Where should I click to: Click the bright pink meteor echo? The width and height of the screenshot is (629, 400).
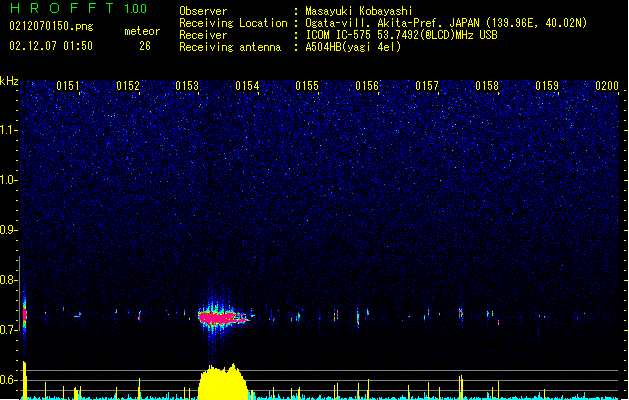coord(222,318)
